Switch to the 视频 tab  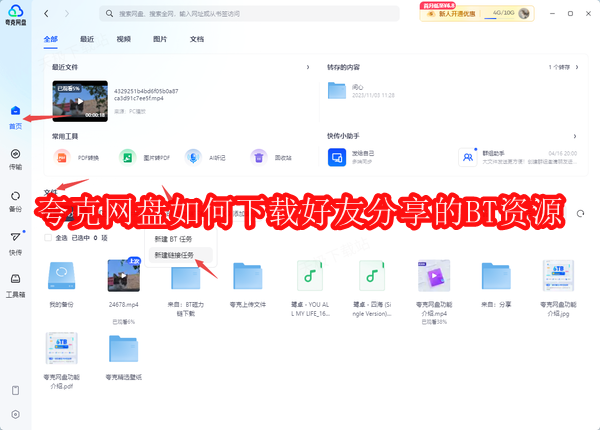point(124,39)
